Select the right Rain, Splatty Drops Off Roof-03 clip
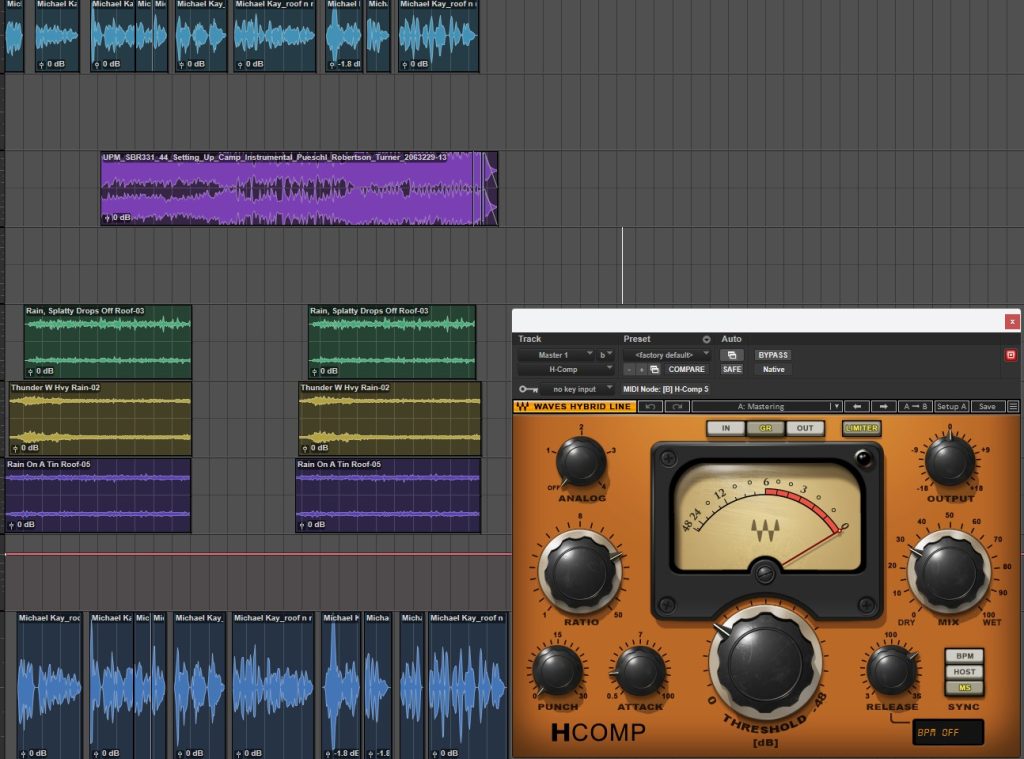Image resolution: width=1024 pixels, height=759 pixels. [392, 342]
